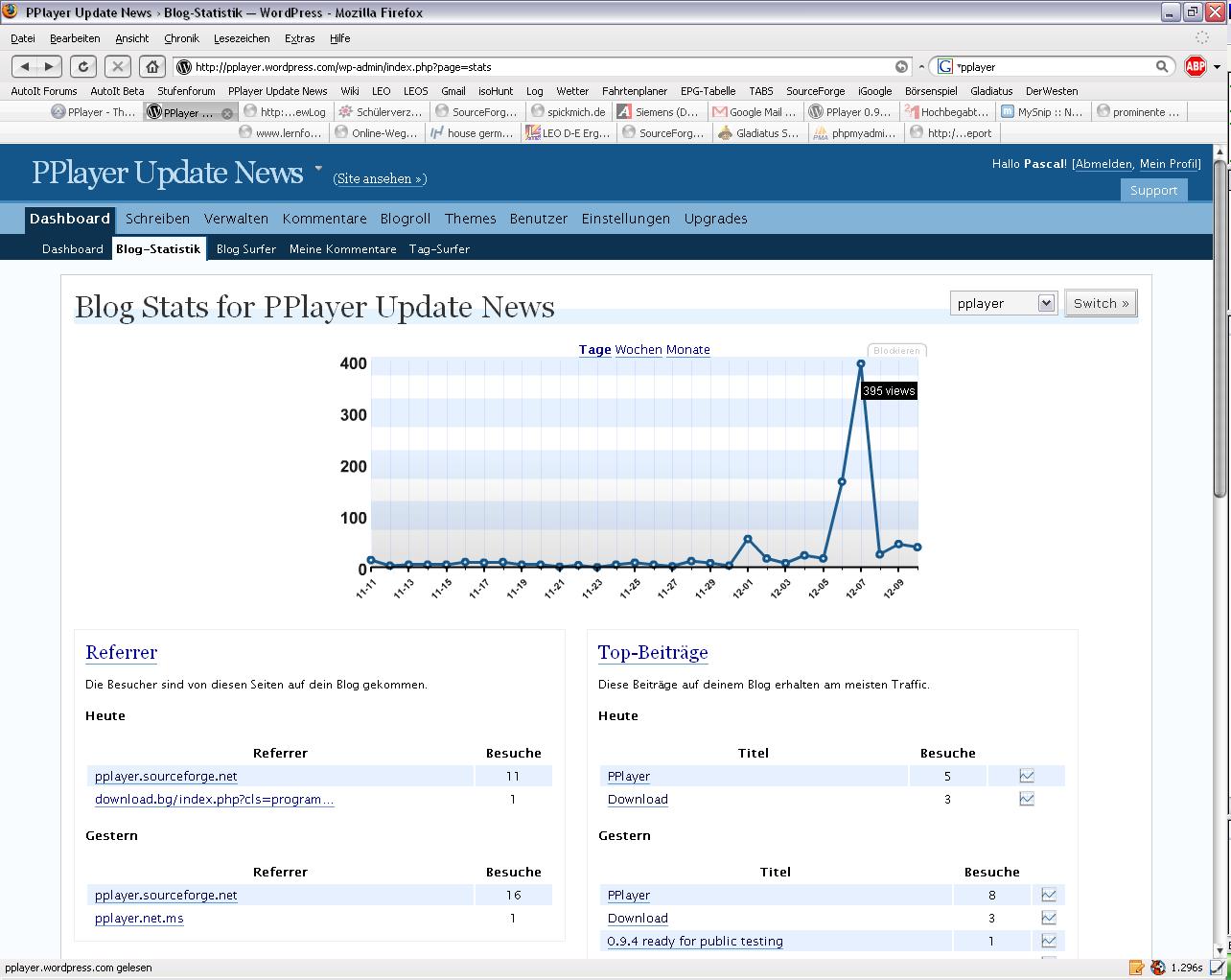This screenshot has width=1231, height=980.
Task: Select the Blog Surfer sub-tab
Action: (246, 248)
